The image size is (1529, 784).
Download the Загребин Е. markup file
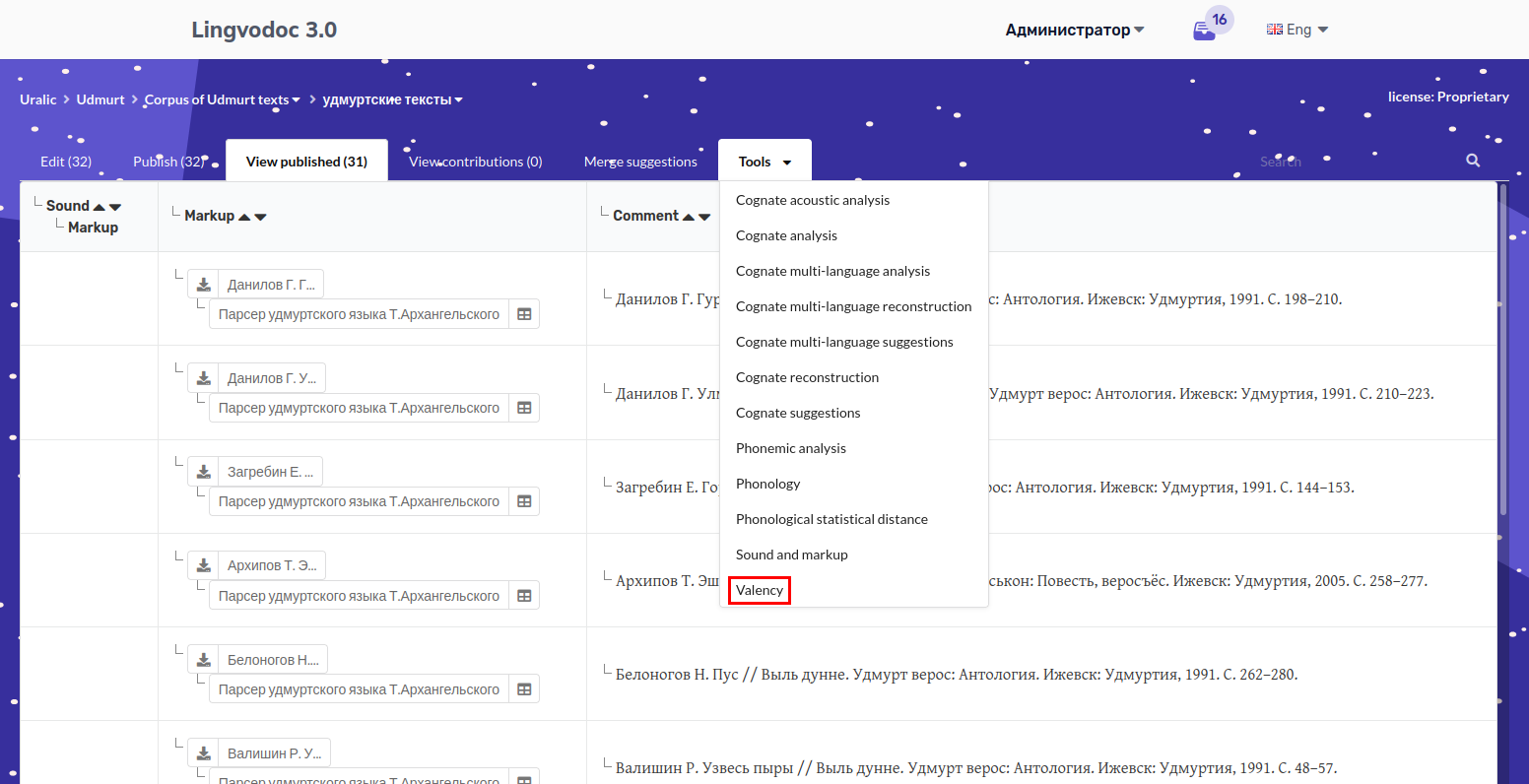[203, 472]
